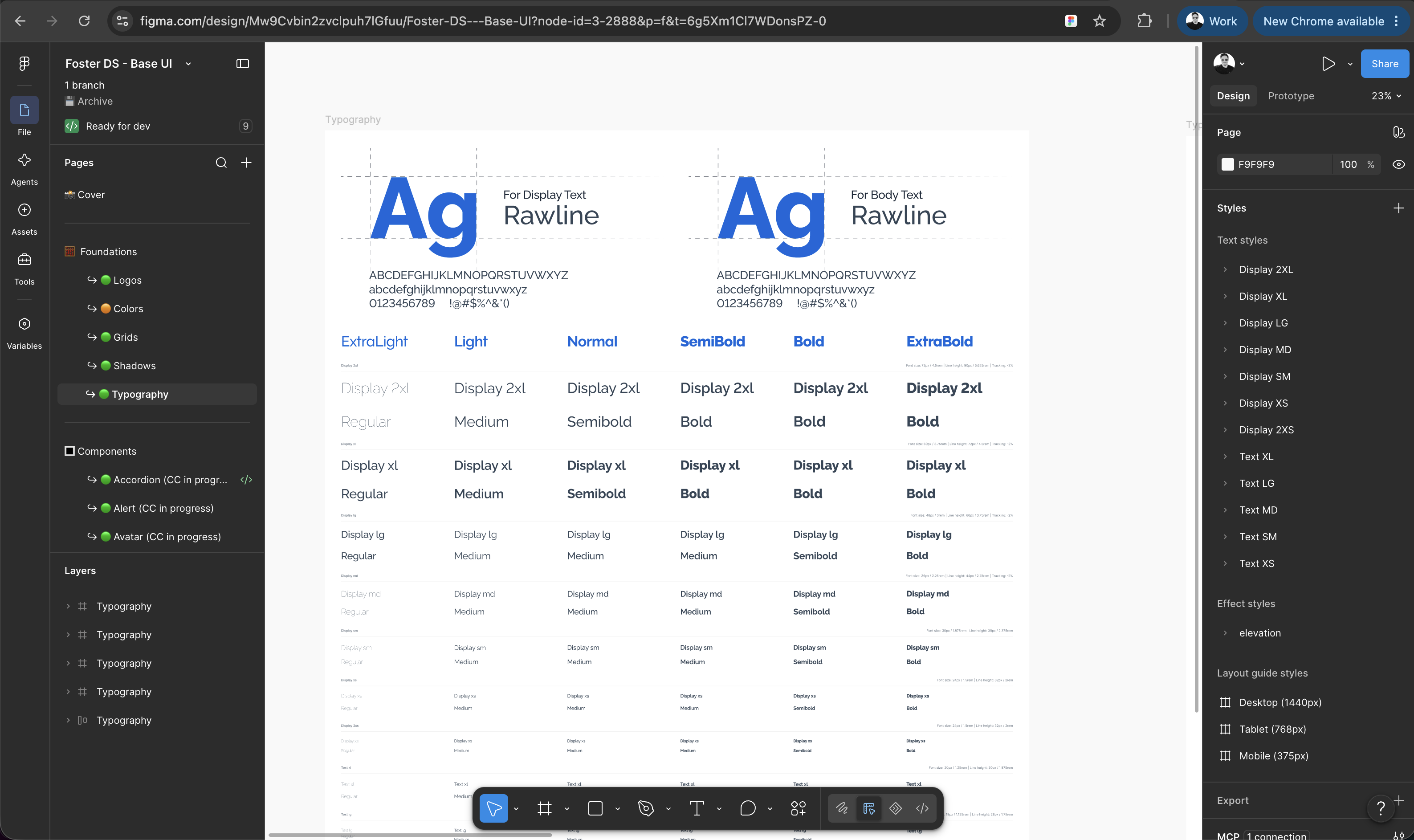Open the help question mark button
The width and height of the screenshot is (1414, 840).
point(1381,808)
